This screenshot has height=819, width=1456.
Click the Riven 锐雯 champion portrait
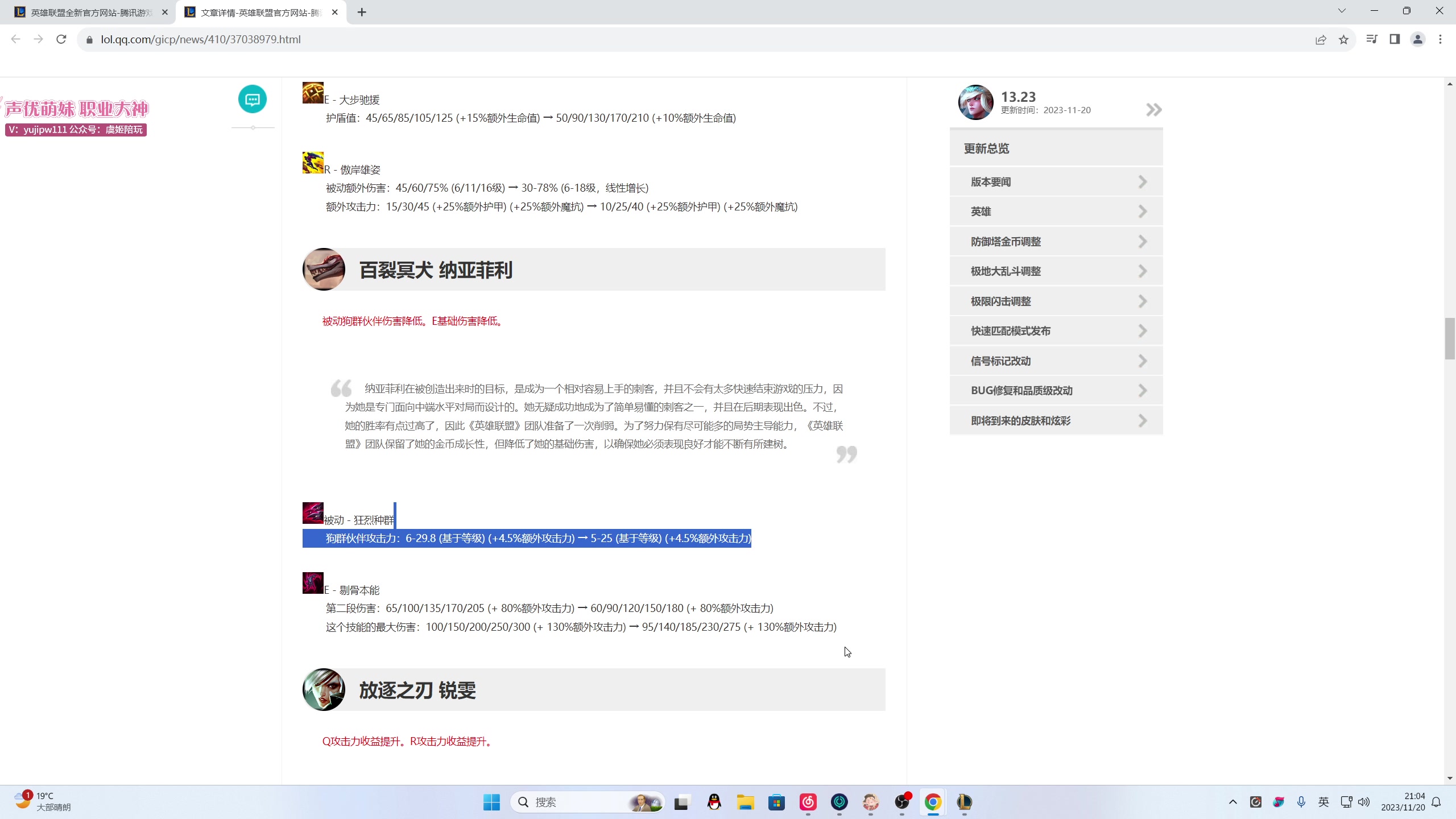324,689
